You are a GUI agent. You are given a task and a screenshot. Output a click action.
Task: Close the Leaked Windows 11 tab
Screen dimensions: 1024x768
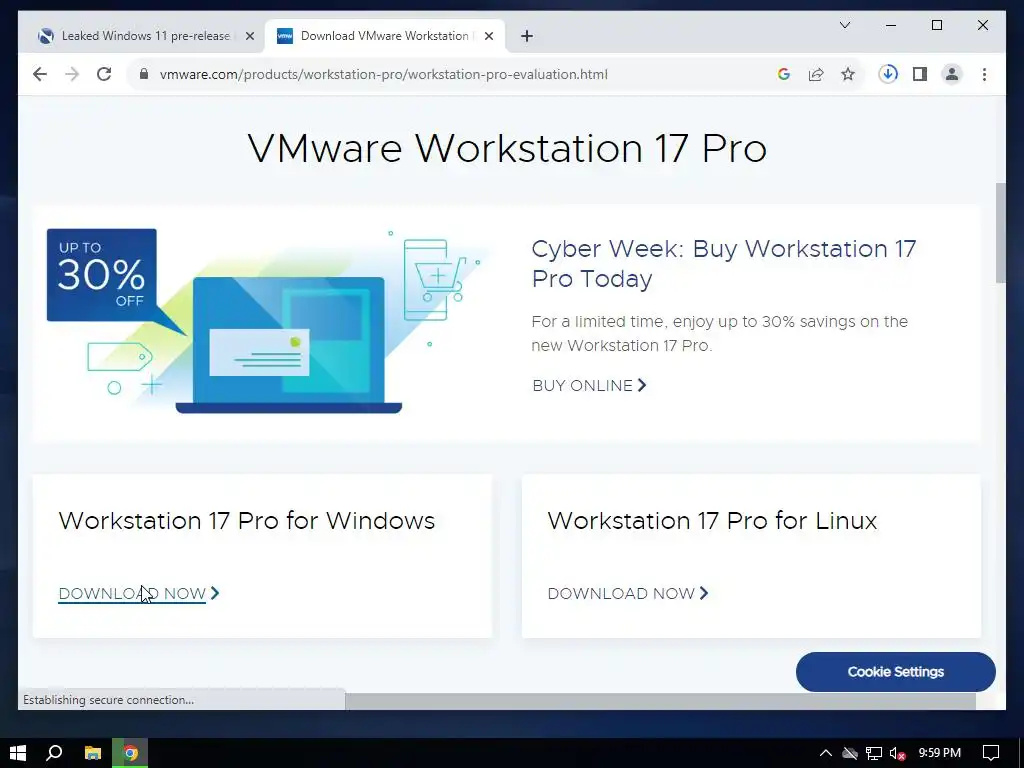click(x=249, y=36)
